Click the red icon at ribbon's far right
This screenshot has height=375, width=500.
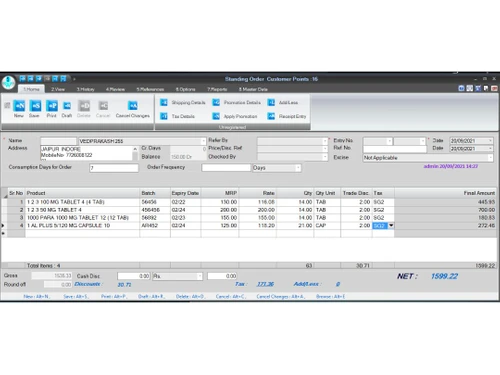tap(494, 88)
